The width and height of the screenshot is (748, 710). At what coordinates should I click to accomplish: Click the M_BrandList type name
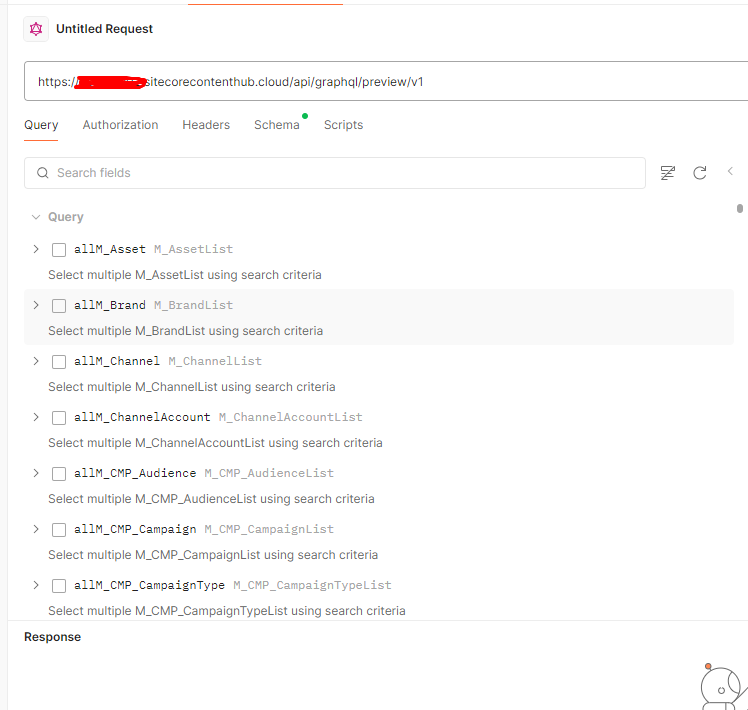pos(193,305)
